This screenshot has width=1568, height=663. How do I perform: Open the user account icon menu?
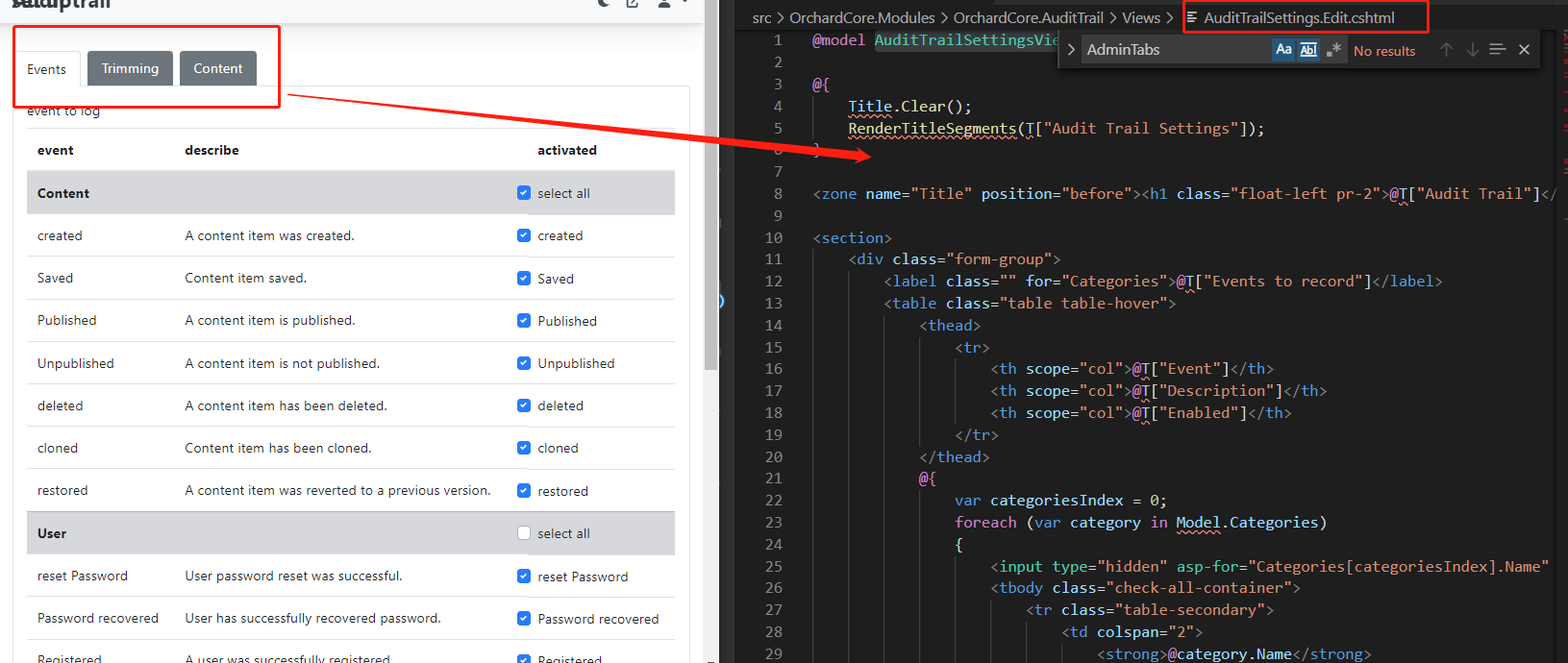click(x=664, y=4)
